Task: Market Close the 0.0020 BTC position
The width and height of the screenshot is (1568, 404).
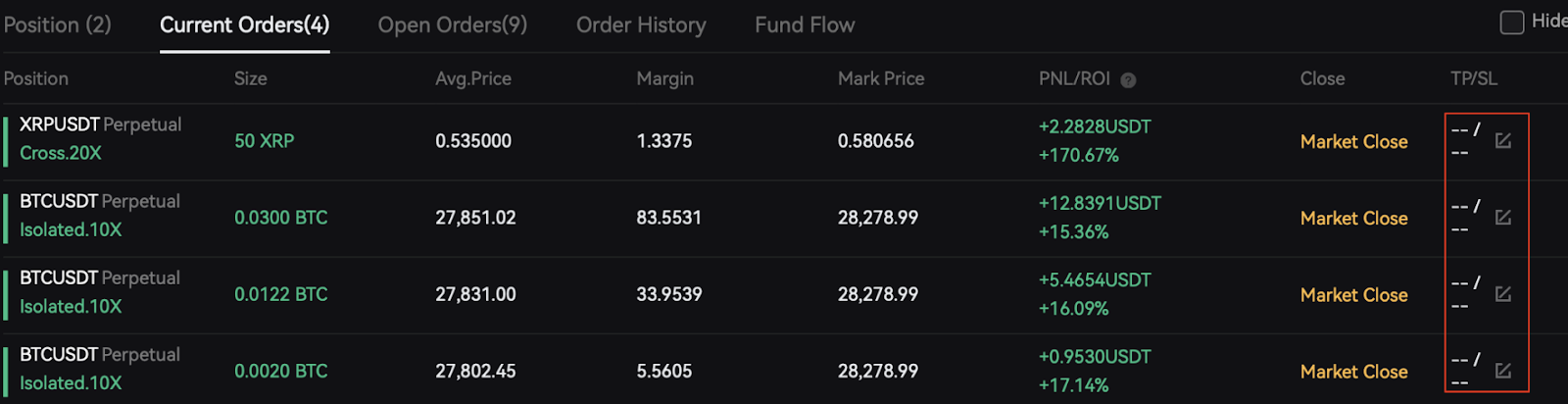Action: pyautogui.click(x=1353, y=372)
